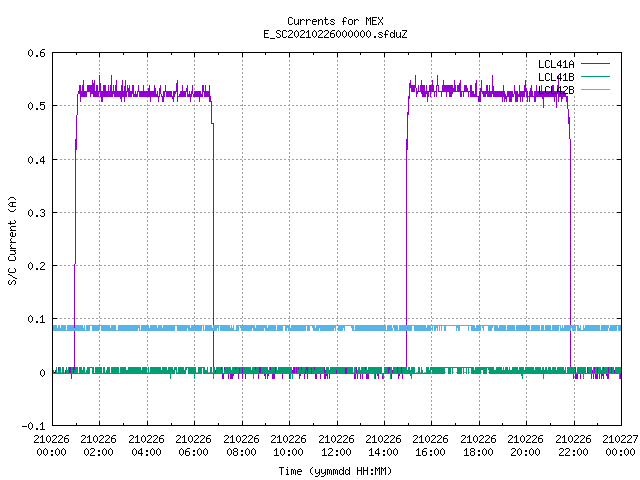
Task: Click the LCL41A legend label
Action: click(x=556, y=64)
